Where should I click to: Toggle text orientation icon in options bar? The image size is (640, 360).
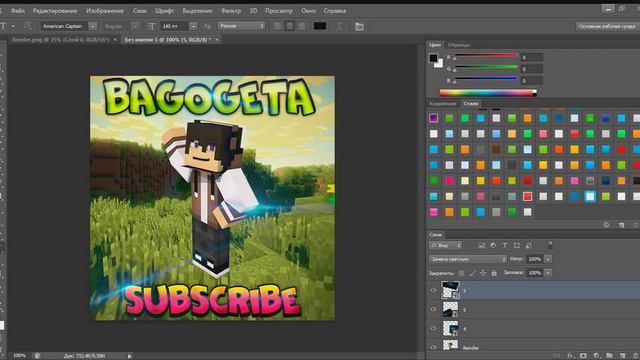[x=28, y=26]
